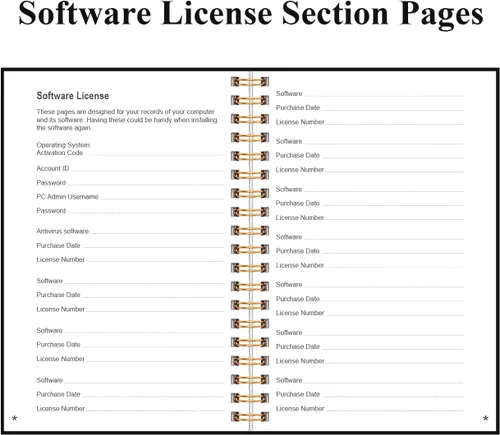Click the "PC Admin Username" label
The height and width of the screenshot is (435, 500).
click(x=67, y=197)
